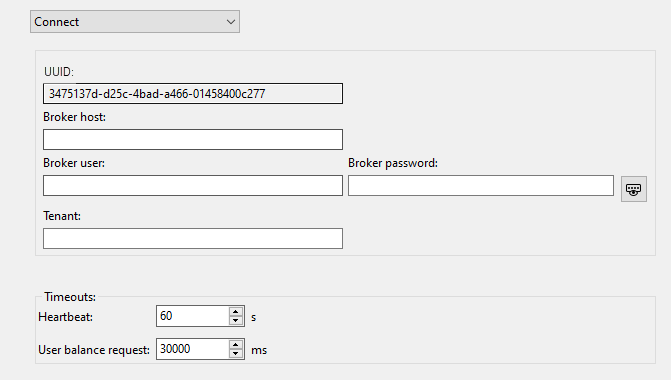This screenshot has width=671, height=380.
Task: Increment User balance request value
Action: pos(236,344)
